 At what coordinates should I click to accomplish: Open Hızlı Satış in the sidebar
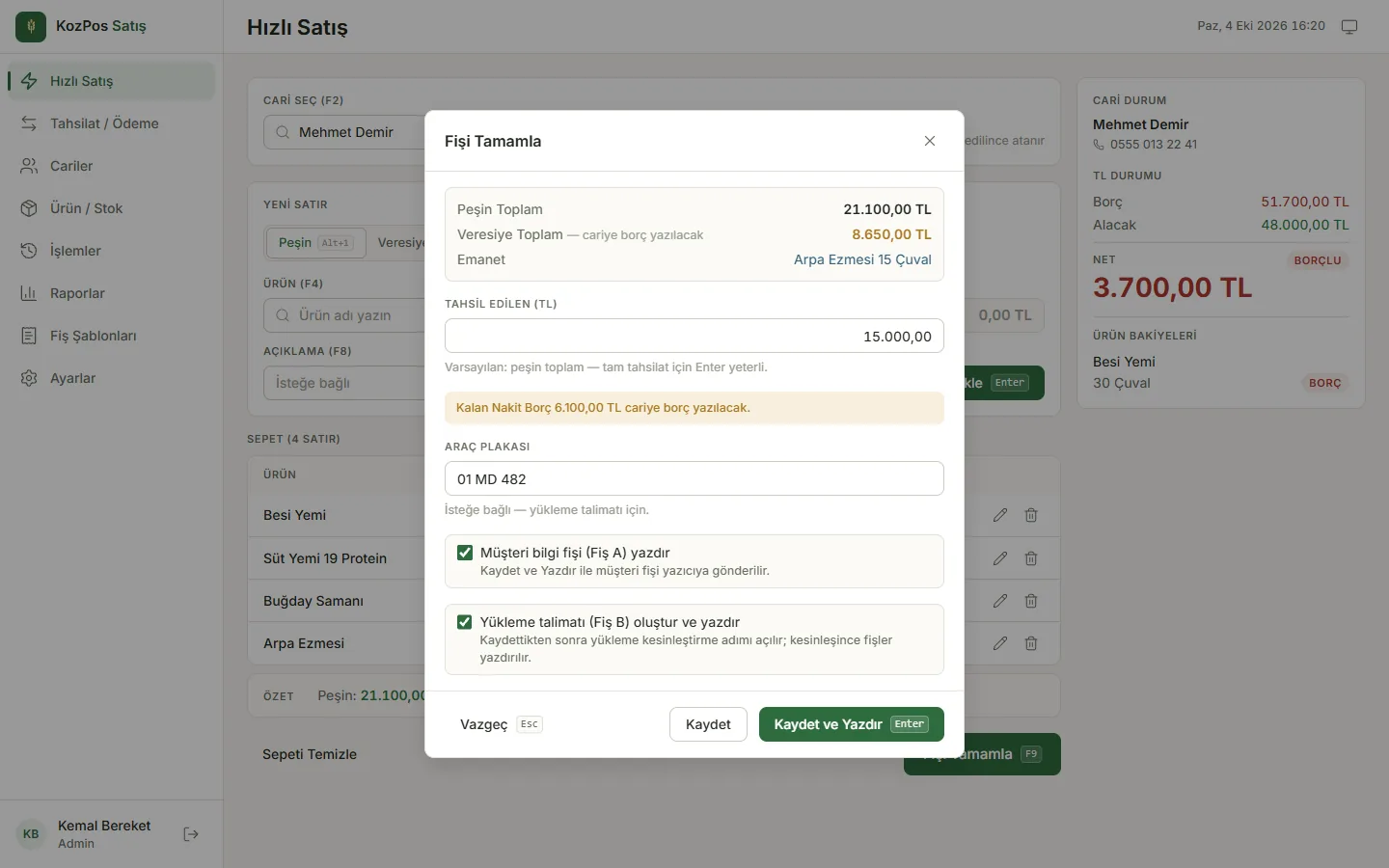[111, 81]
